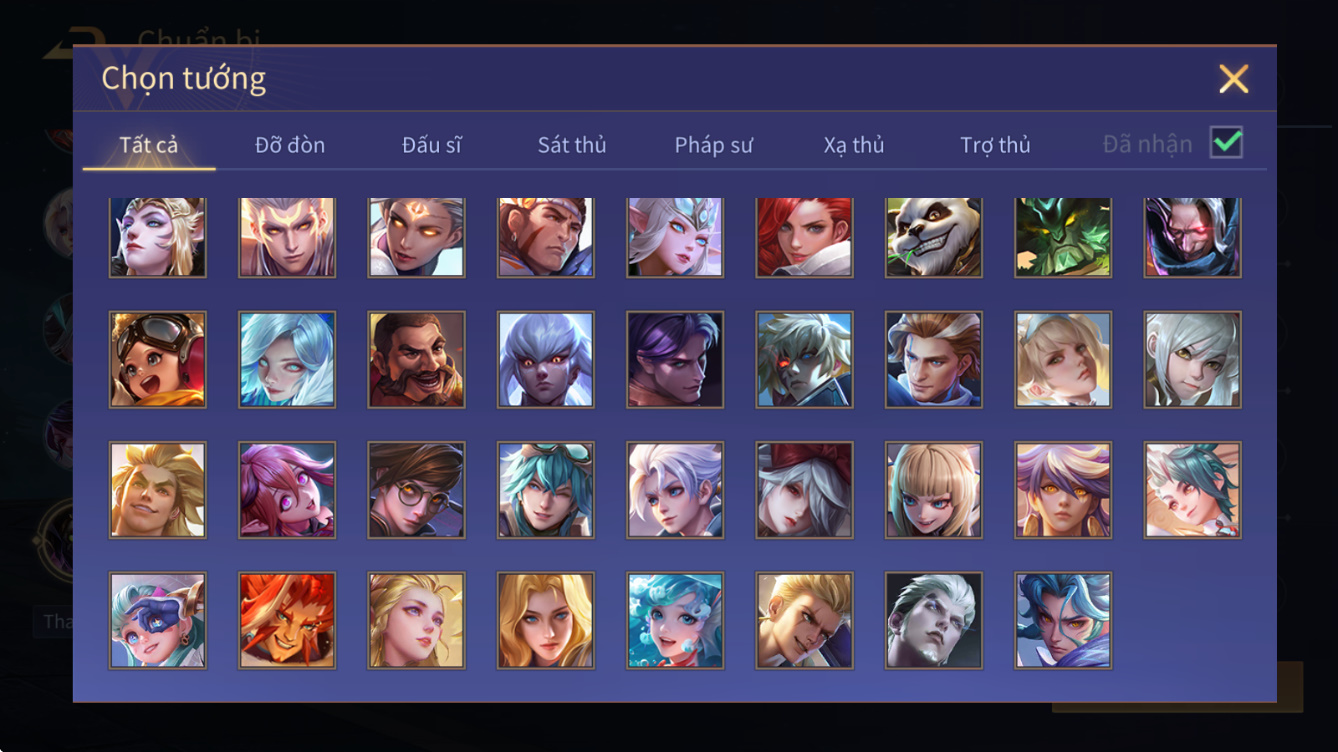
Task: Choose the green horned monster hero
Action: (1063, 237)
